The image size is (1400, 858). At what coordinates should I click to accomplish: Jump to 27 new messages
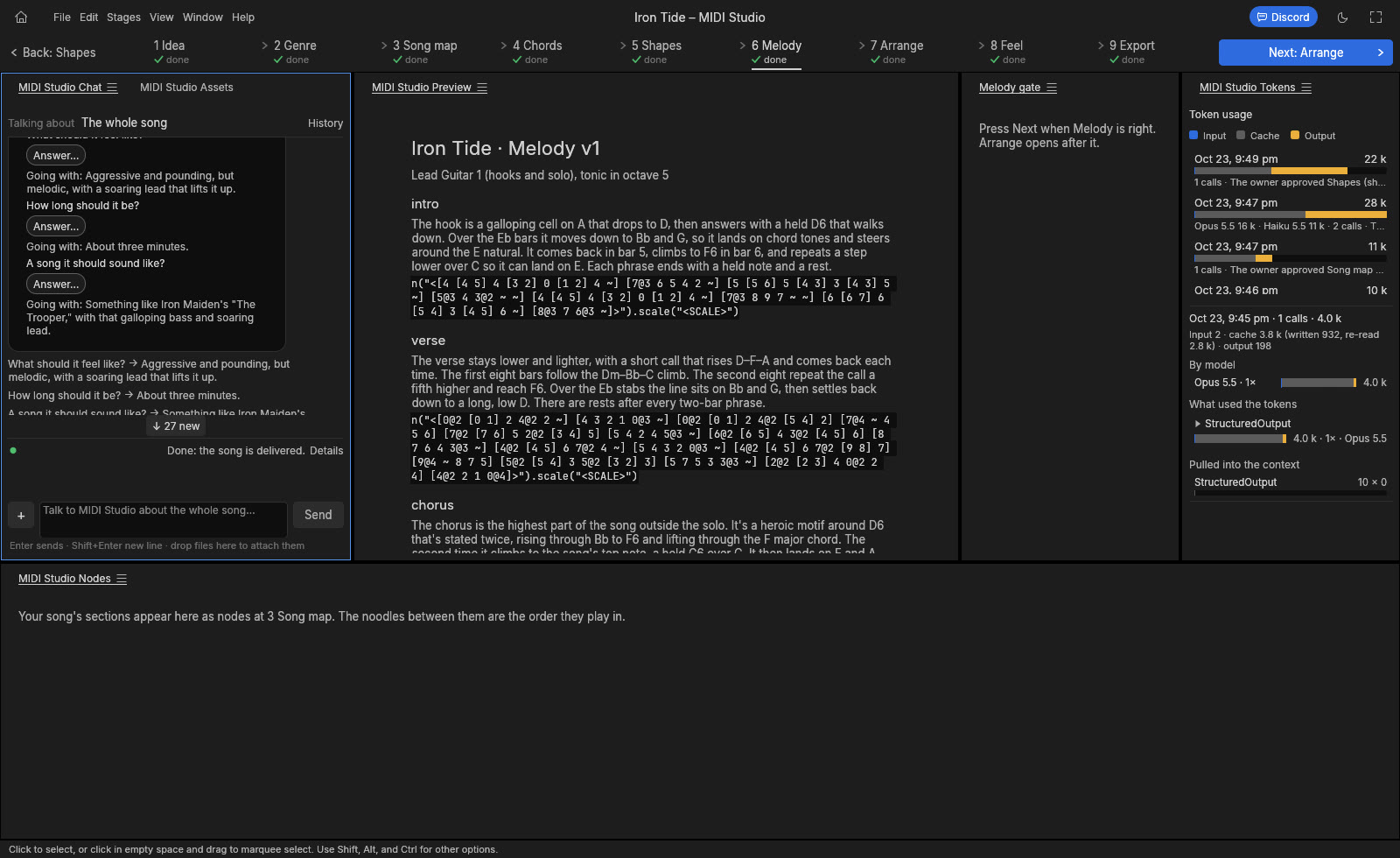coord(176,426)
